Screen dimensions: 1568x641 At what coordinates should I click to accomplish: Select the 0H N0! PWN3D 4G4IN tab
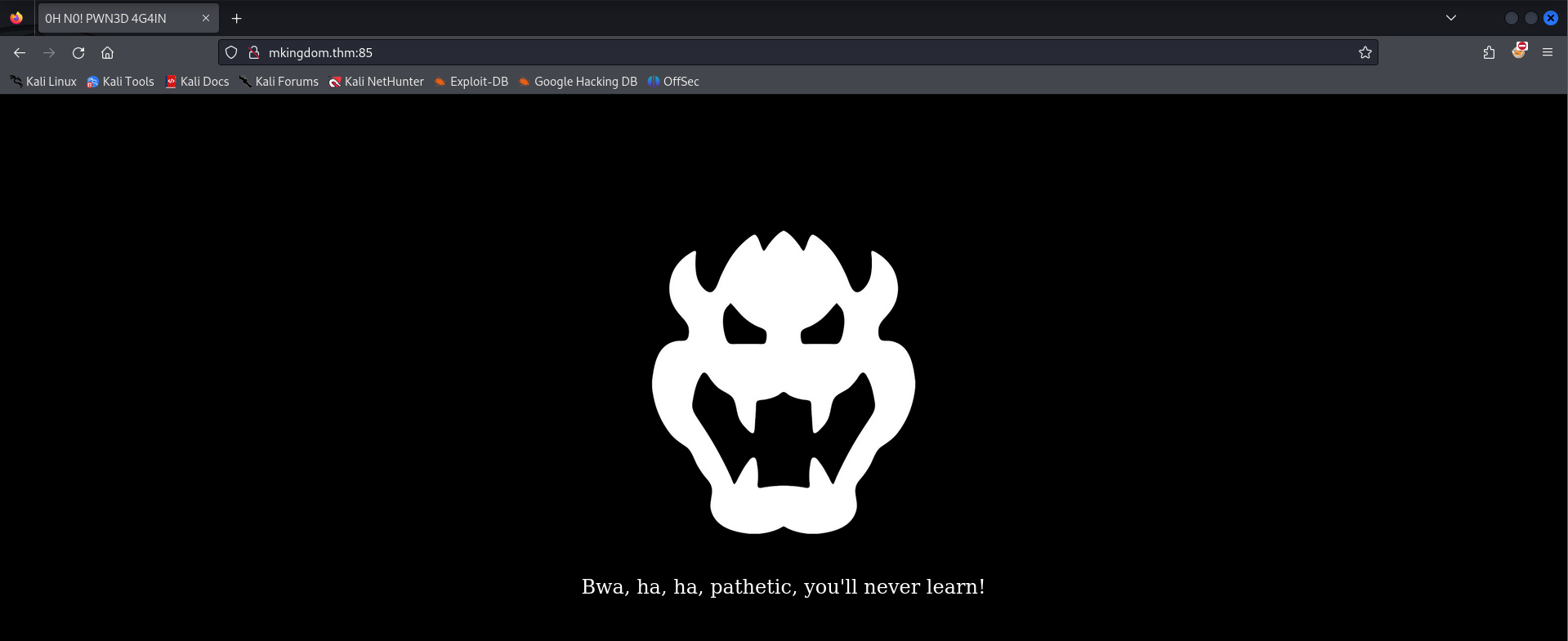[x=128, y=18]
